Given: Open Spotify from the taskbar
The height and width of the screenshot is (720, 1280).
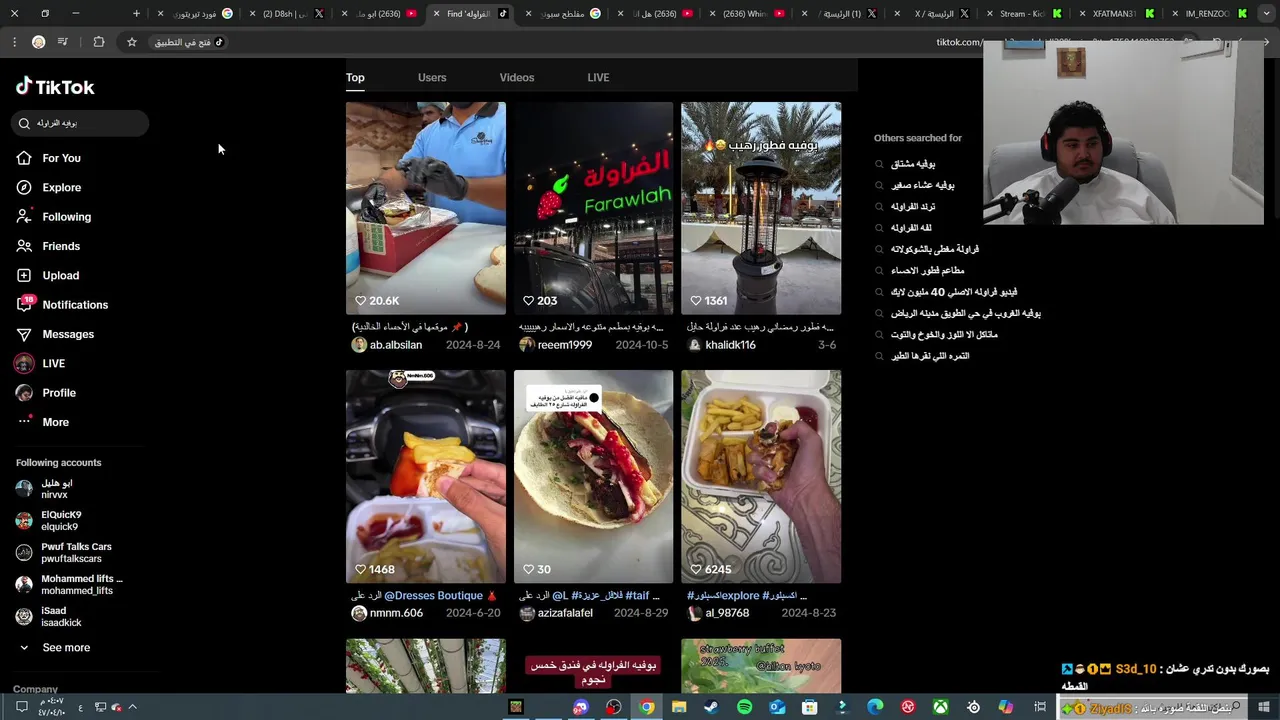Looking at the screenshot, I should point(744,707).
